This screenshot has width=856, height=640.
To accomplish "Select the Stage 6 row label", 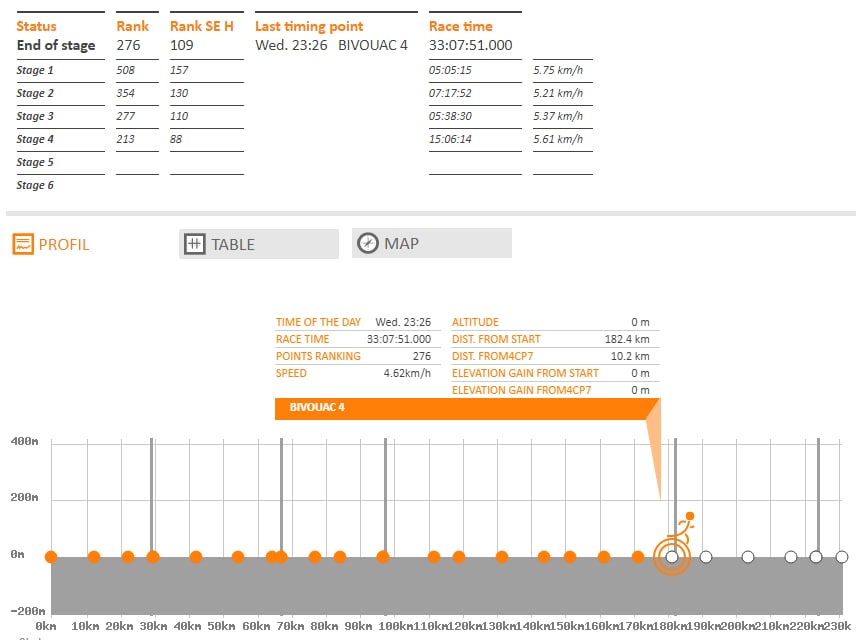I will click(x=36, y=185).
